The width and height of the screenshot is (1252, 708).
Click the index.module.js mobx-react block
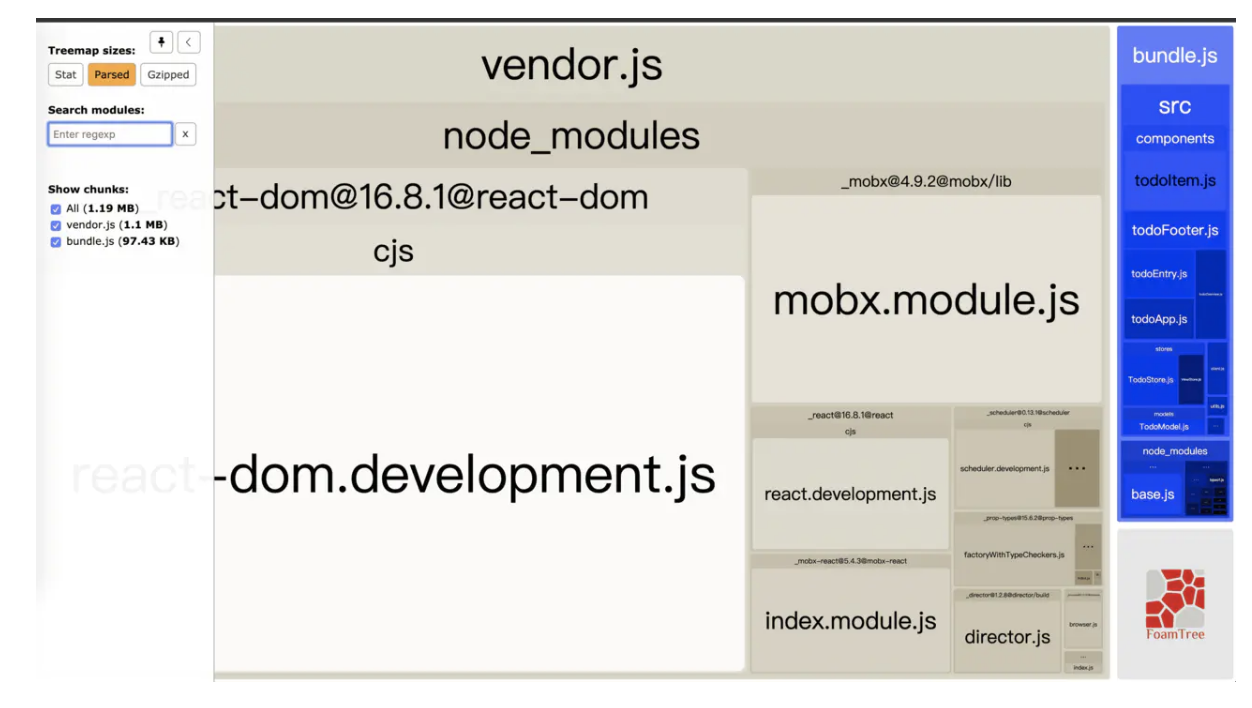click(x=850, y=620)
